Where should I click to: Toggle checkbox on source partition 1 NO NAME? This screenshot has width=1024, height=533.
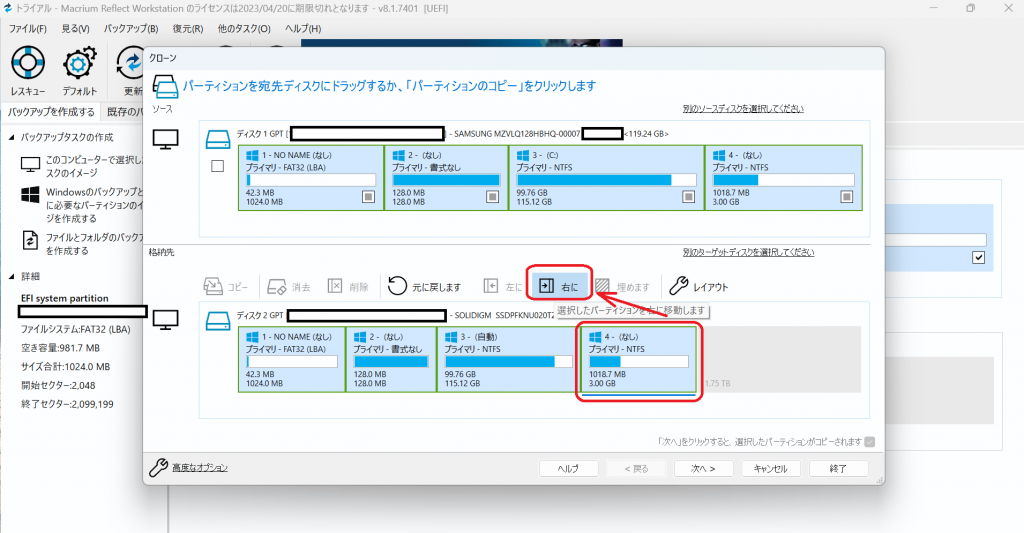click(x=368, y=197)
